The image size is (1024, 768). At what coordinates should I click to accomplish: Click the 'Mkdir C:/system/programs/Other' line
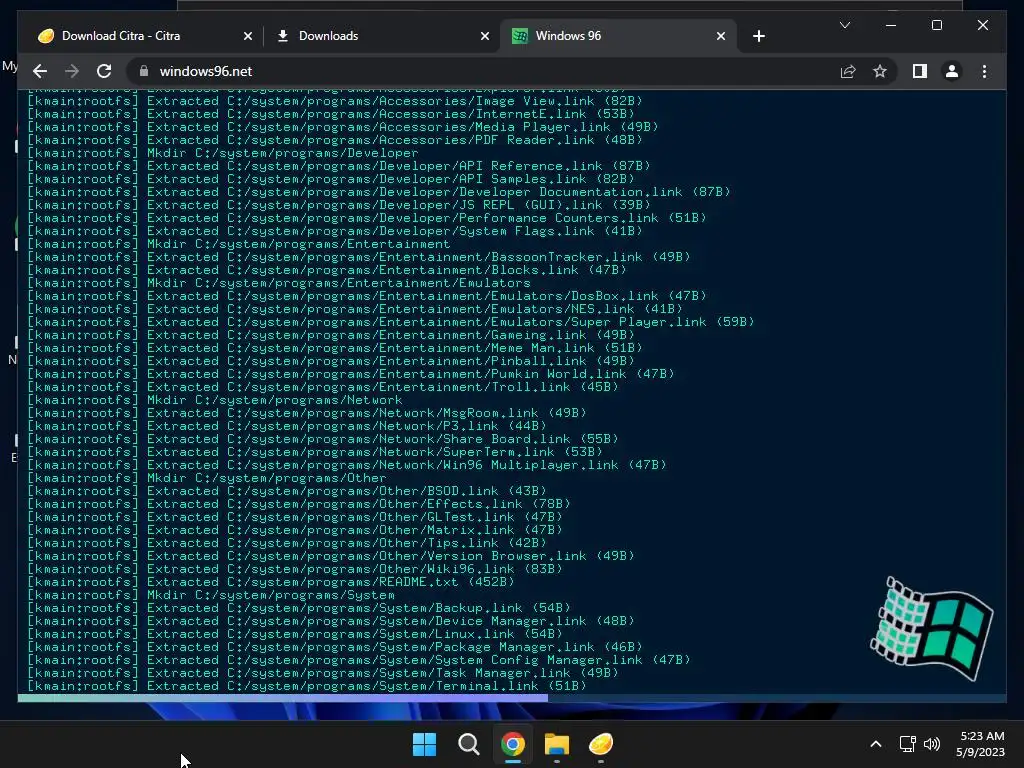206,478
